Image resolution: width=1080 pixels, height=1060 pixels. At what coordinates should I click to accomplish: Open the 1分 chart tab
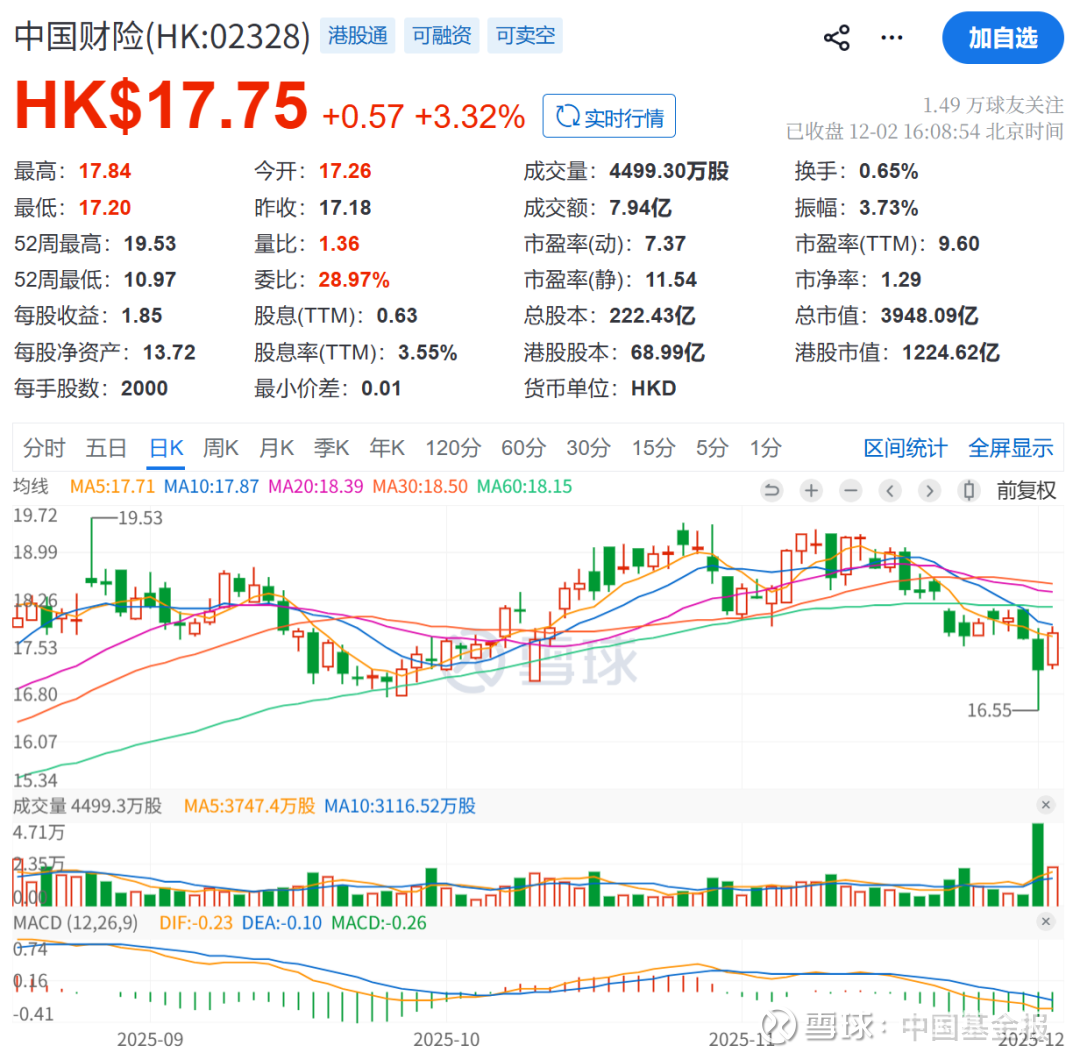[x=765, y=448]
